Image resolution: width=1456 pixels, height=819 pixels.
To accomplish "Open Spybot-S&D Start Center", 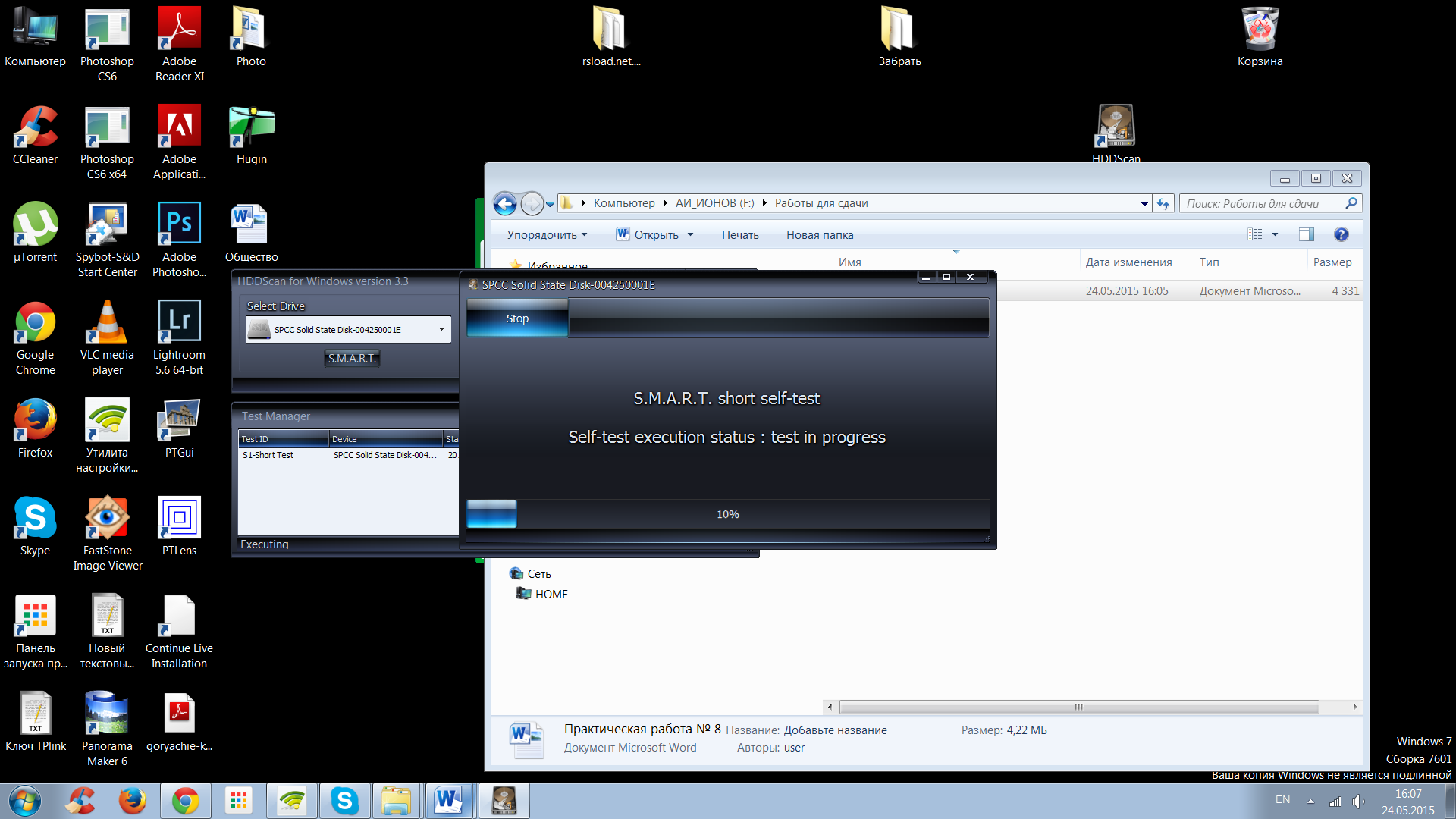I will click(x=107, y=240).
